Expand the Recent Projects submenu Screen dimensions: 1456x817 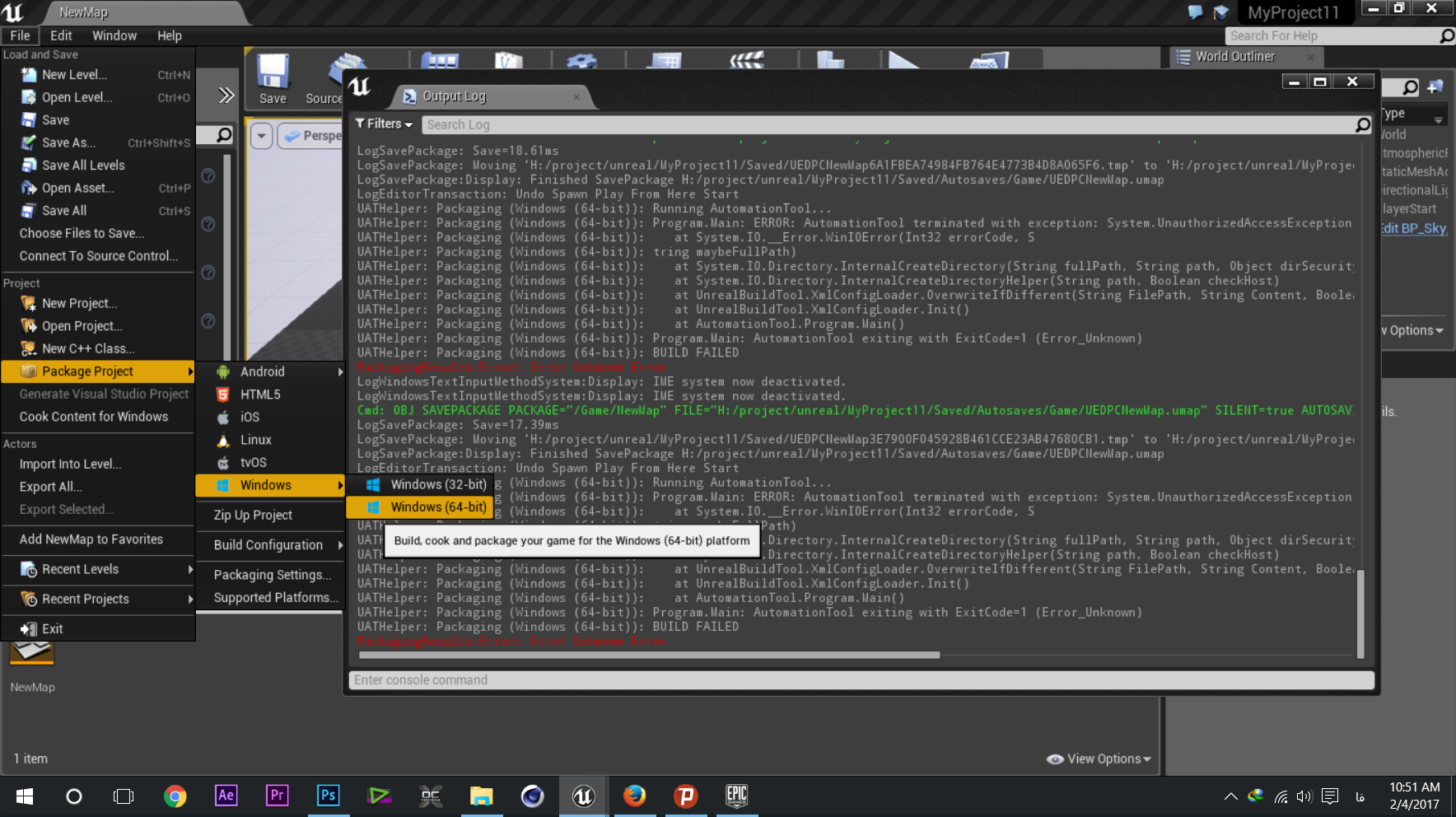[98, 599]
